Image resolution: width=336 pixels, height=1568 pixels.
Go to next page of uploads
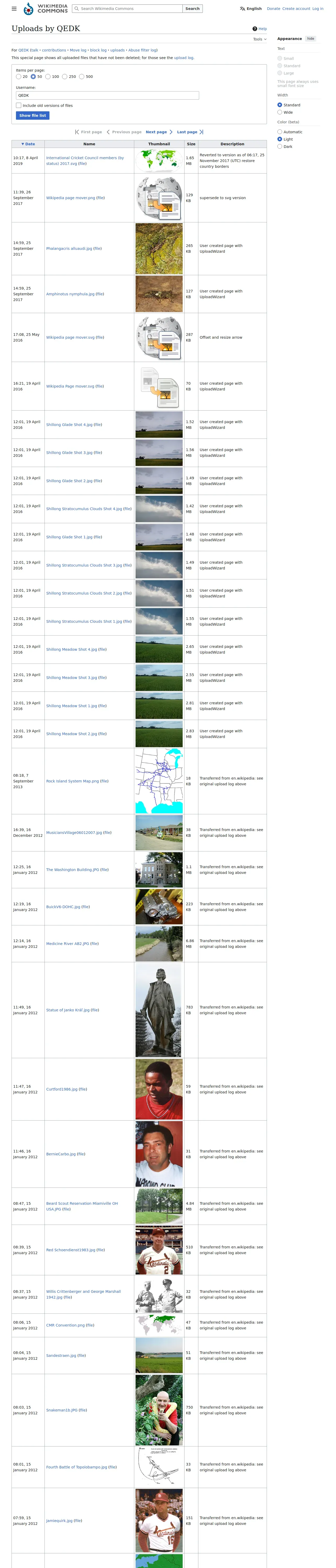[x=159, y=132]
